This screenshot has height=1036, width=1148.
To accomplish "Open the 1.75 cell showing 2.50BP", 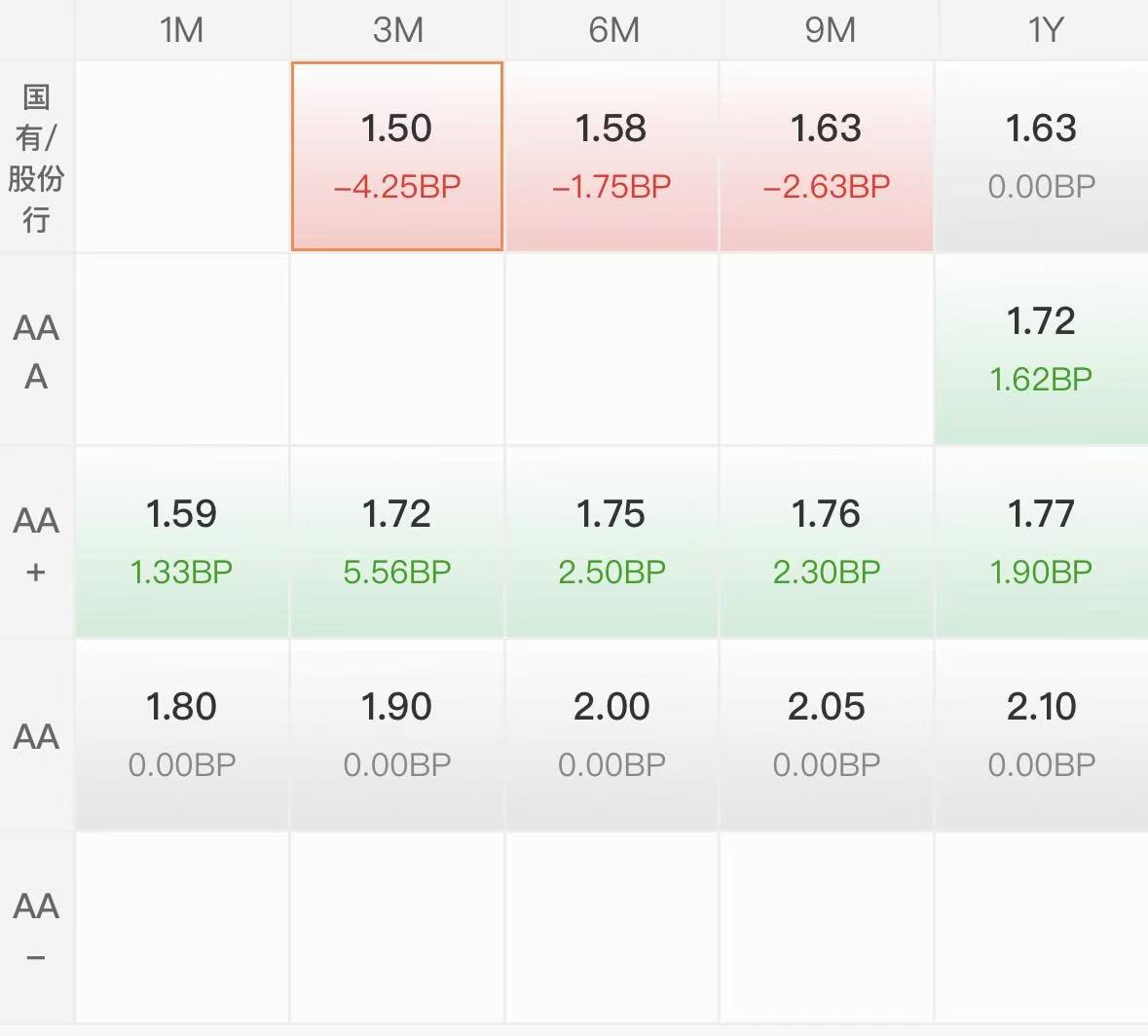I will pyautogui.click(x=612, y=541).
